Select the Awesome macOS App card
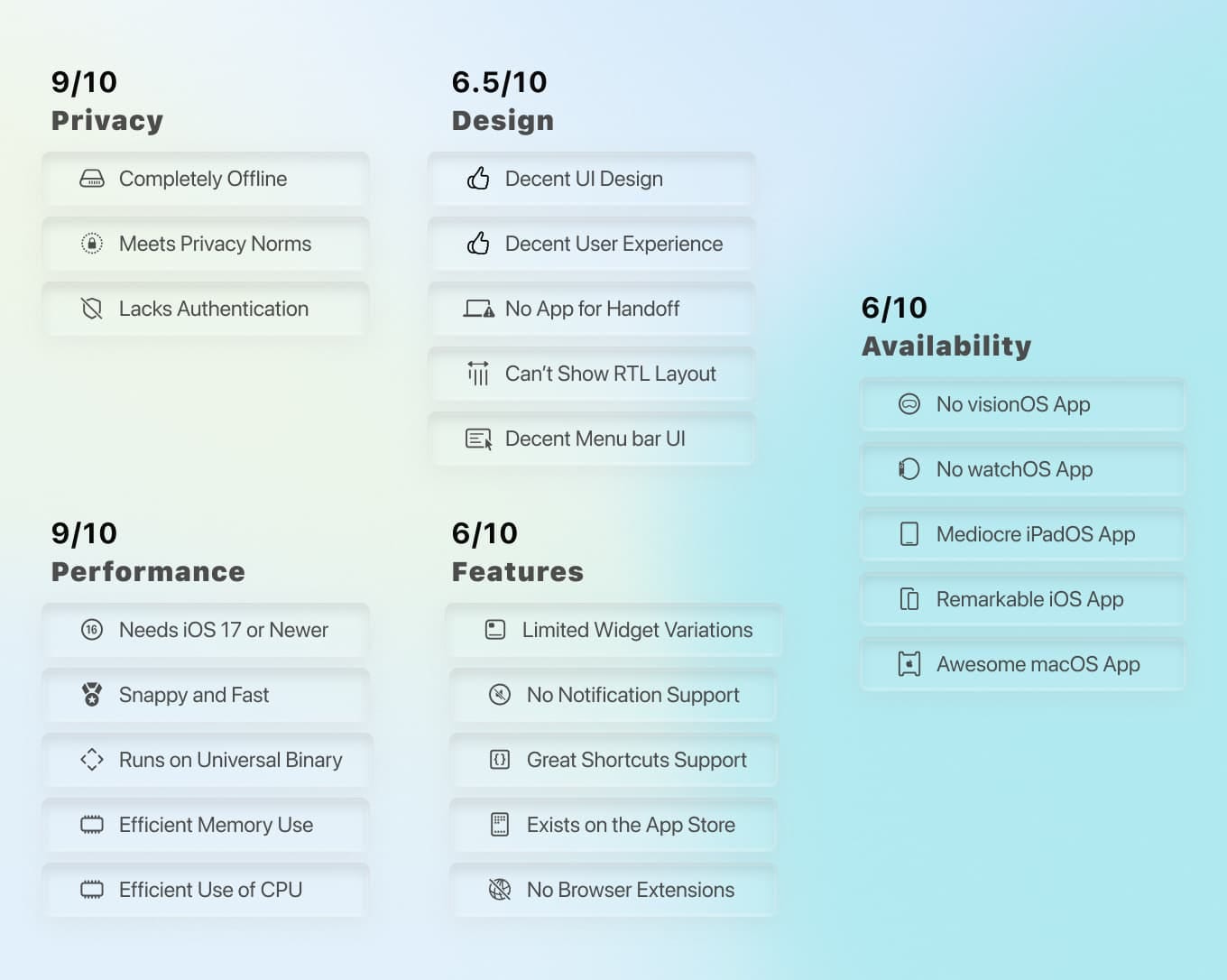1227x980 pixels. pyautogui.click(x=1023, y=664)
